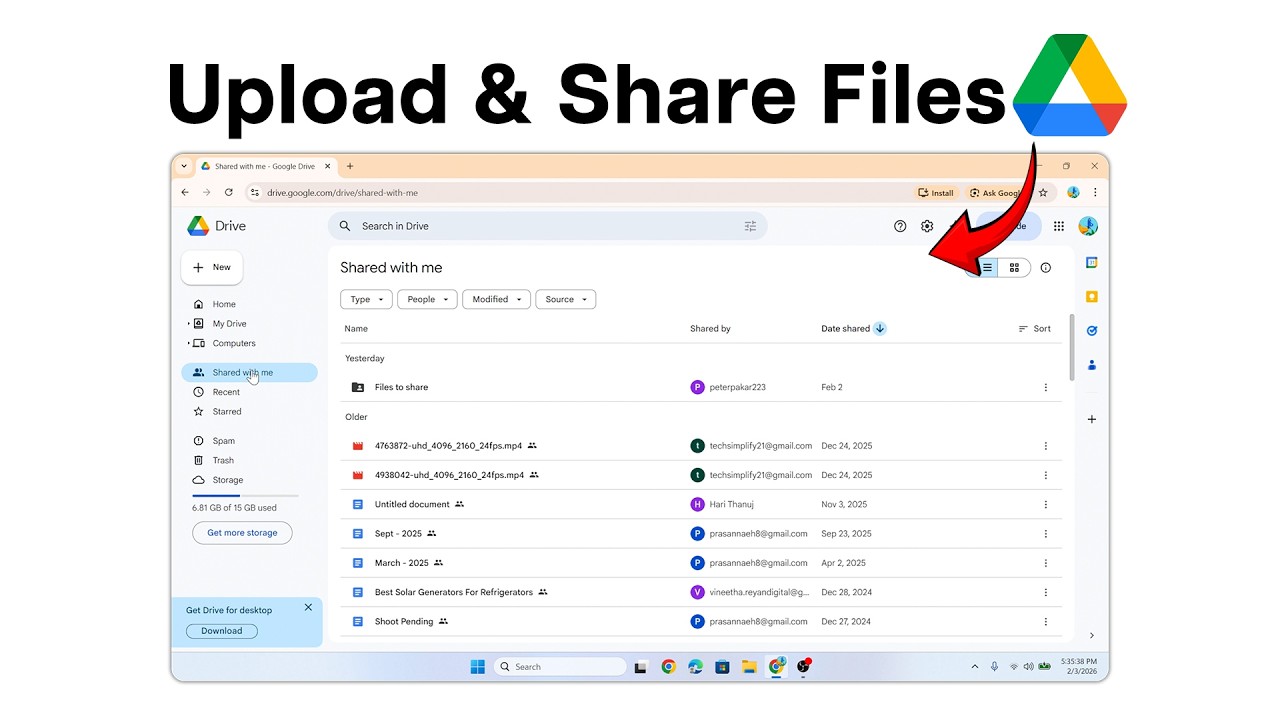1280x720 pixels.
Task: Go back in browser history
Action: (x=185, y=192)
